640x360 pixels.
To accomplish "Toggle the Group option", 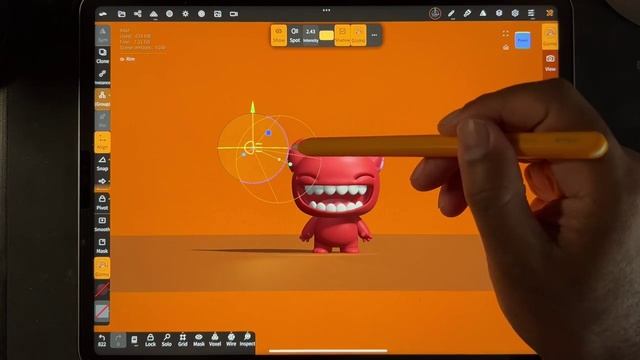I will coord(102,98).
